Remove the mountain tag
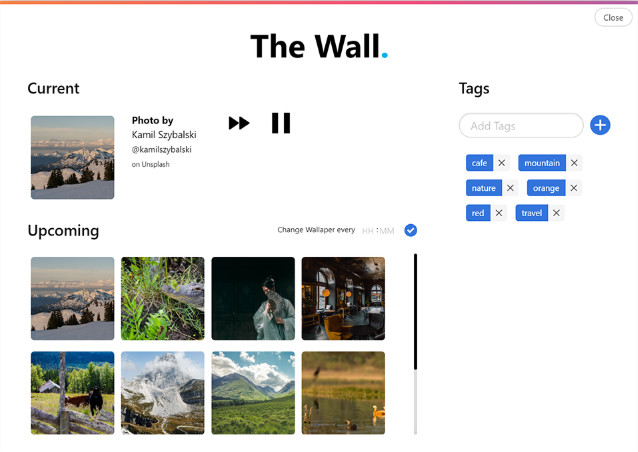This screenshot has width=638, height=452. point(574,163)
